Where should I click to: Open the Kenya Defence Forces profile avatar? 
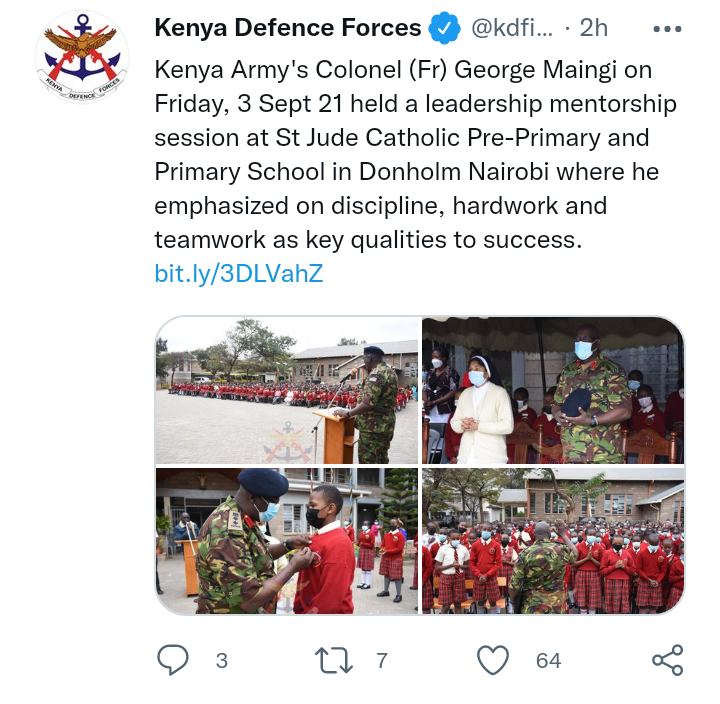[82, 56]
